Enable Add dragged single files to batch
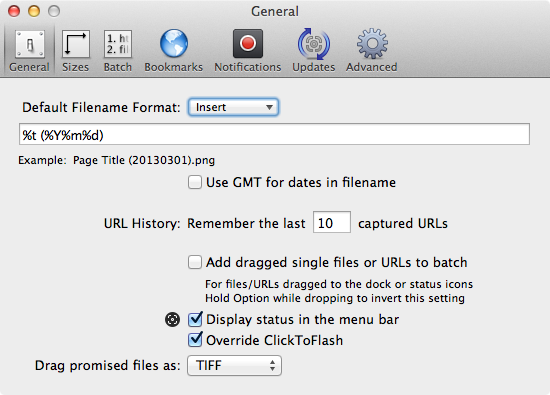This screenshot has width=550, height=395. click(x=195, y=262)
